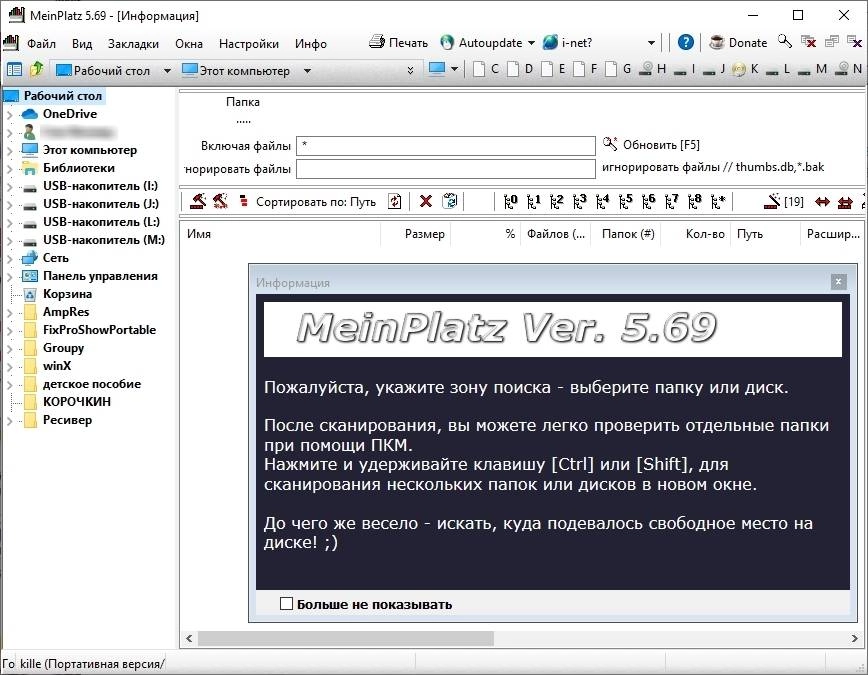This screenshot has width=868, height=675.
Task: Click the go-up folder arrow icon
Action: pos(37,69)
